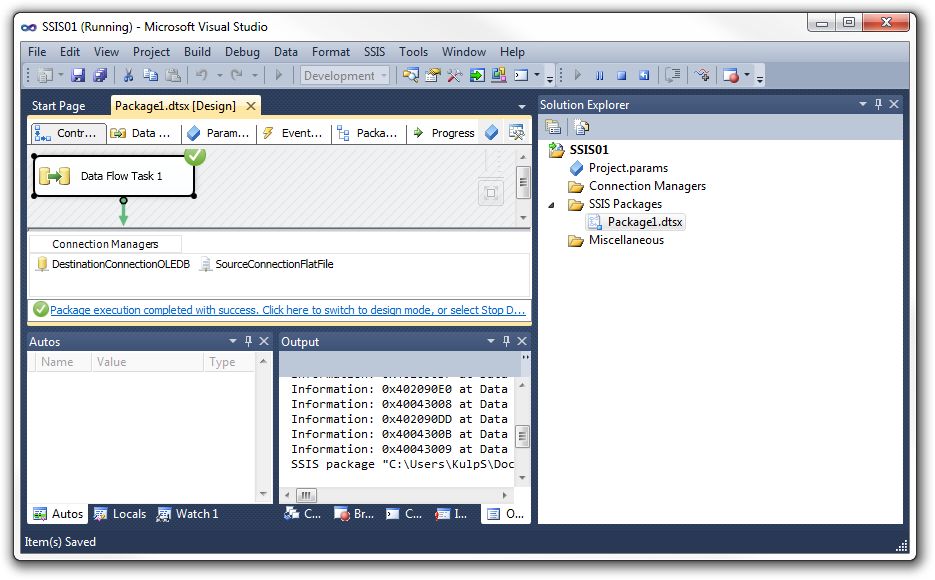
Task: Click the Copy icon in toolbar
Action: pos(150,75)
